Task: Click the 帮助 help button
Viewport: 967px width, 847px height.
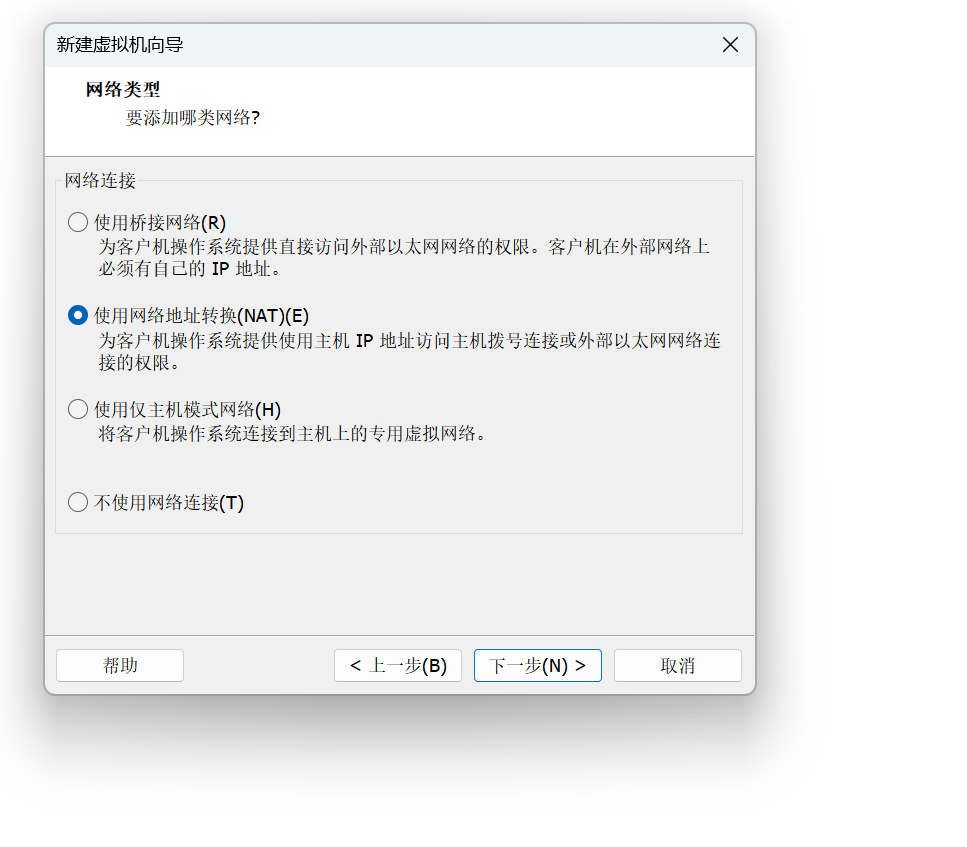Action: coord(120,665)
